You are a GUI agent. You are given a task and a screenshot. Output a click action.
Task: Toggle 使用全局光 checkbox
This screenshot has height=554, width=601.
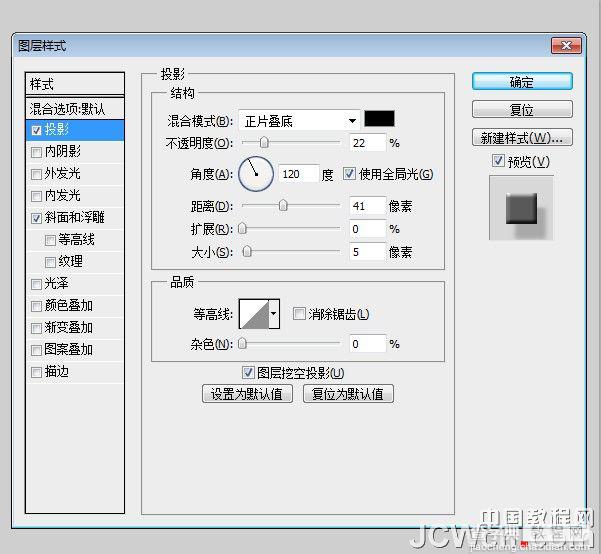[349, 174]
